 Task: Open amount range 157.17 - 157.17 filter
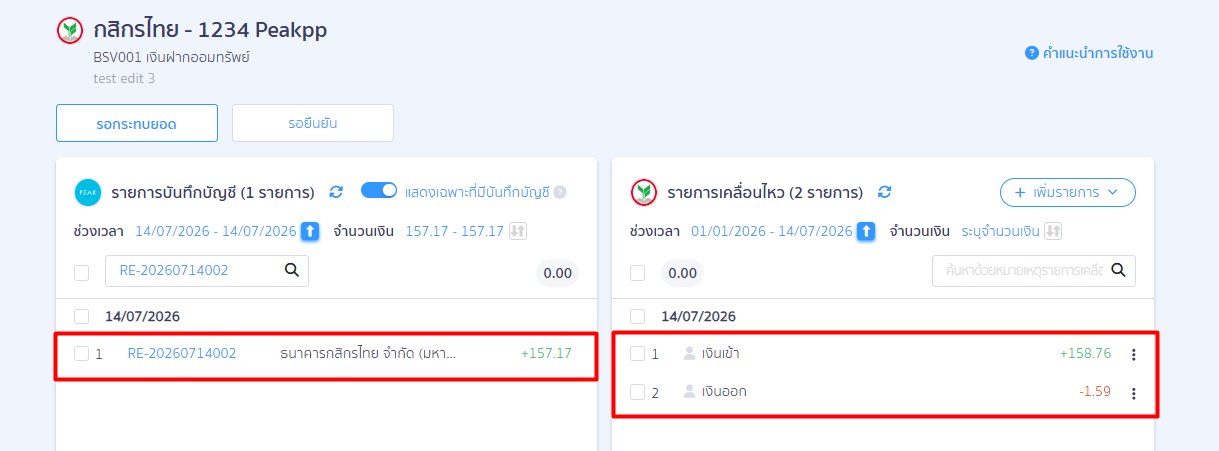[x=454, y=231]
